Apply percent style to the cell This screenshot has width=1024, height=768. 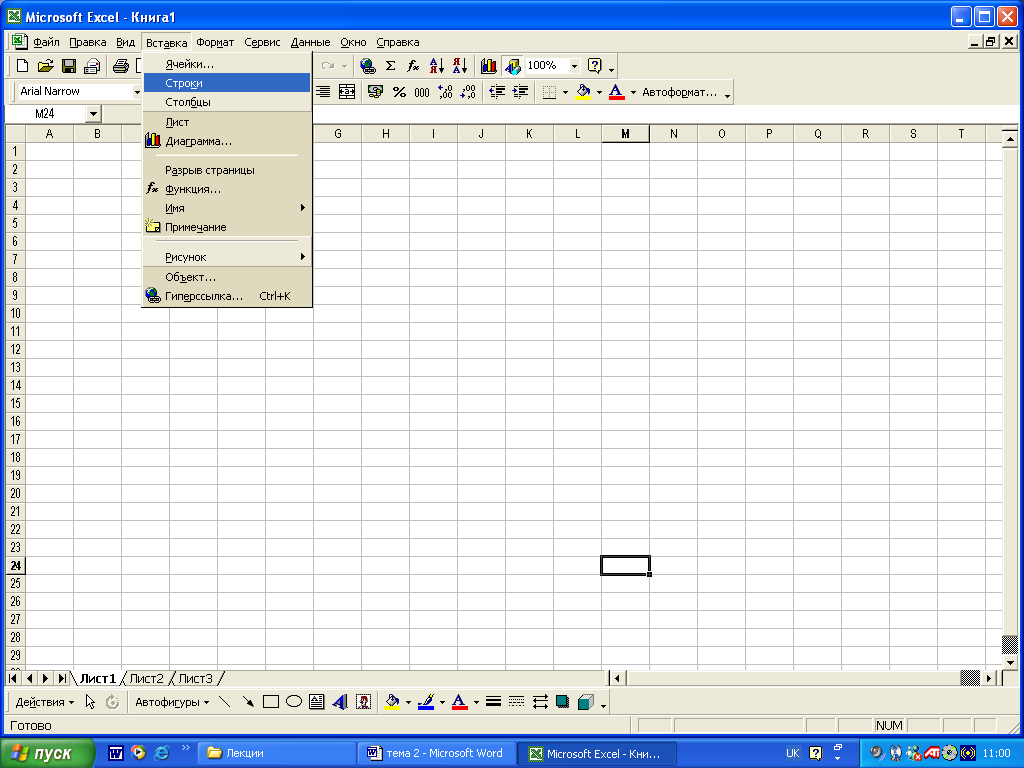(399, 92)
